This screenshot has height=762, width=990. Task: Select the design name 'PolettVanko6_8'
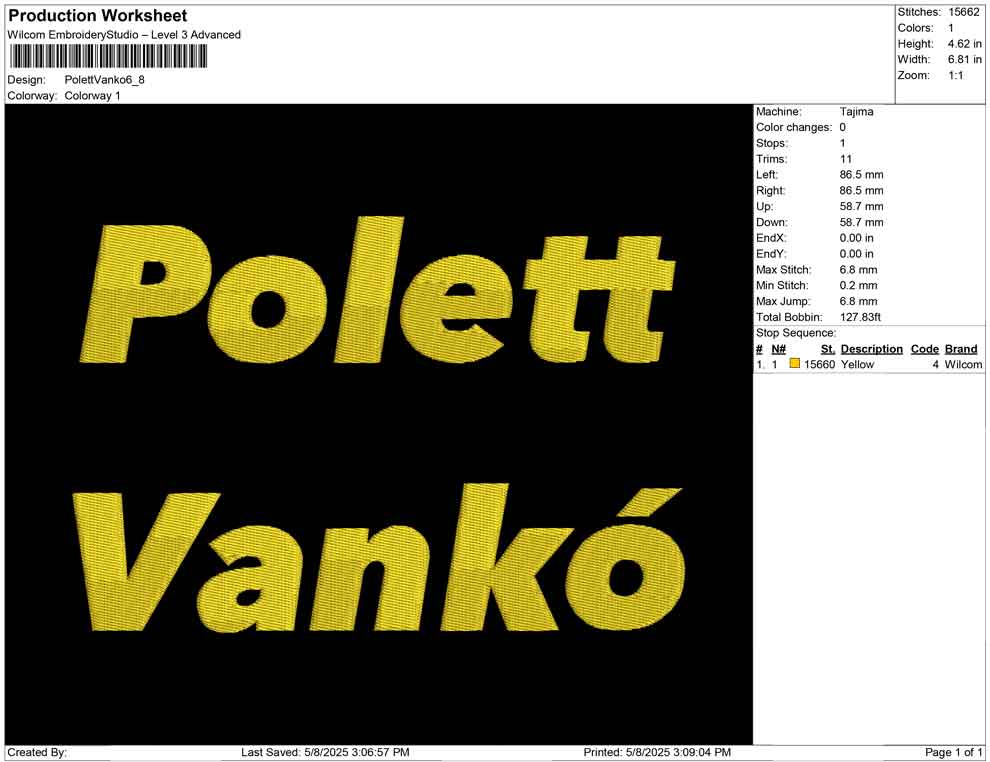pyautogui.click(x=105, y=80)
